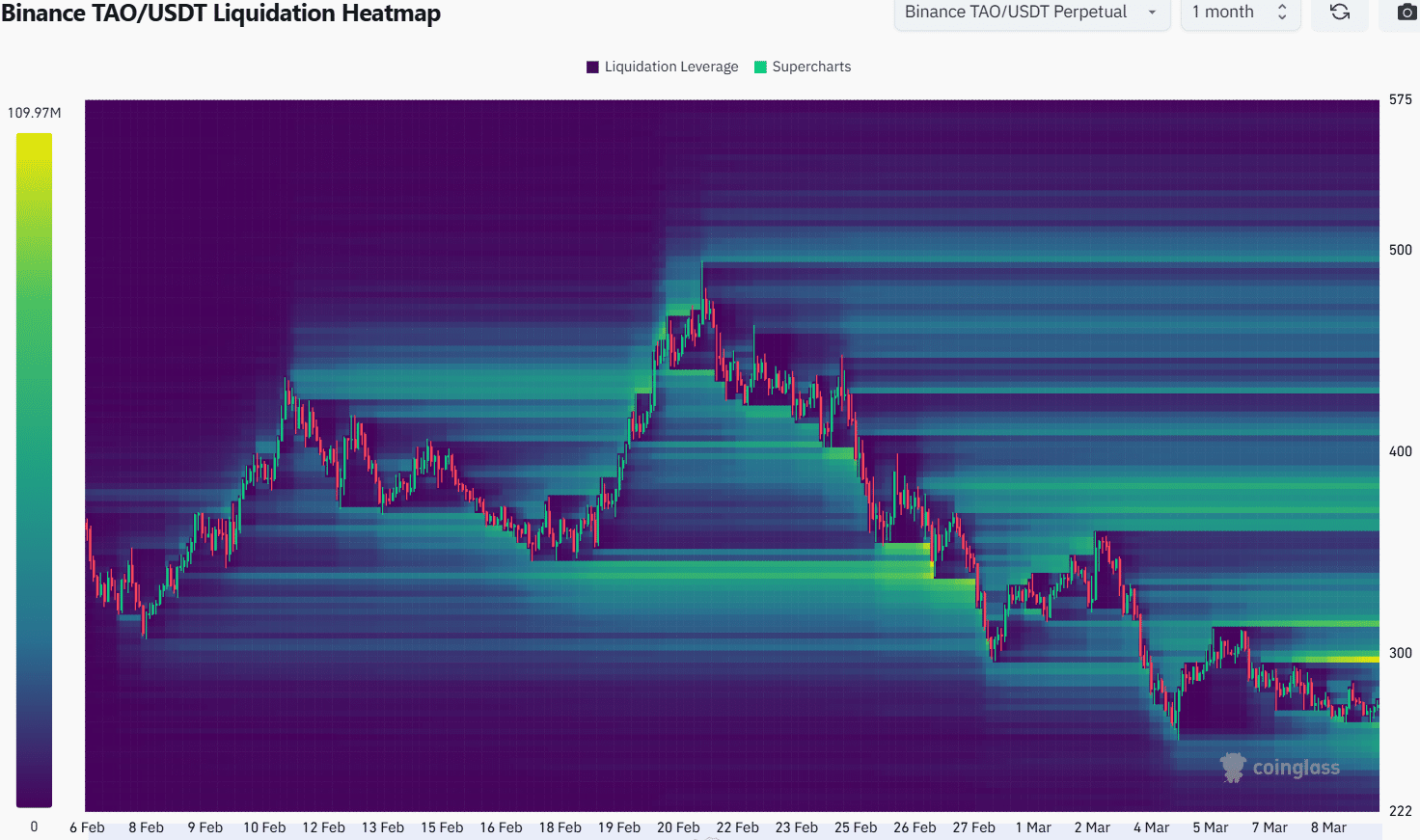
Task: Click the 16 Feb date label
Action: pos(501,827)
